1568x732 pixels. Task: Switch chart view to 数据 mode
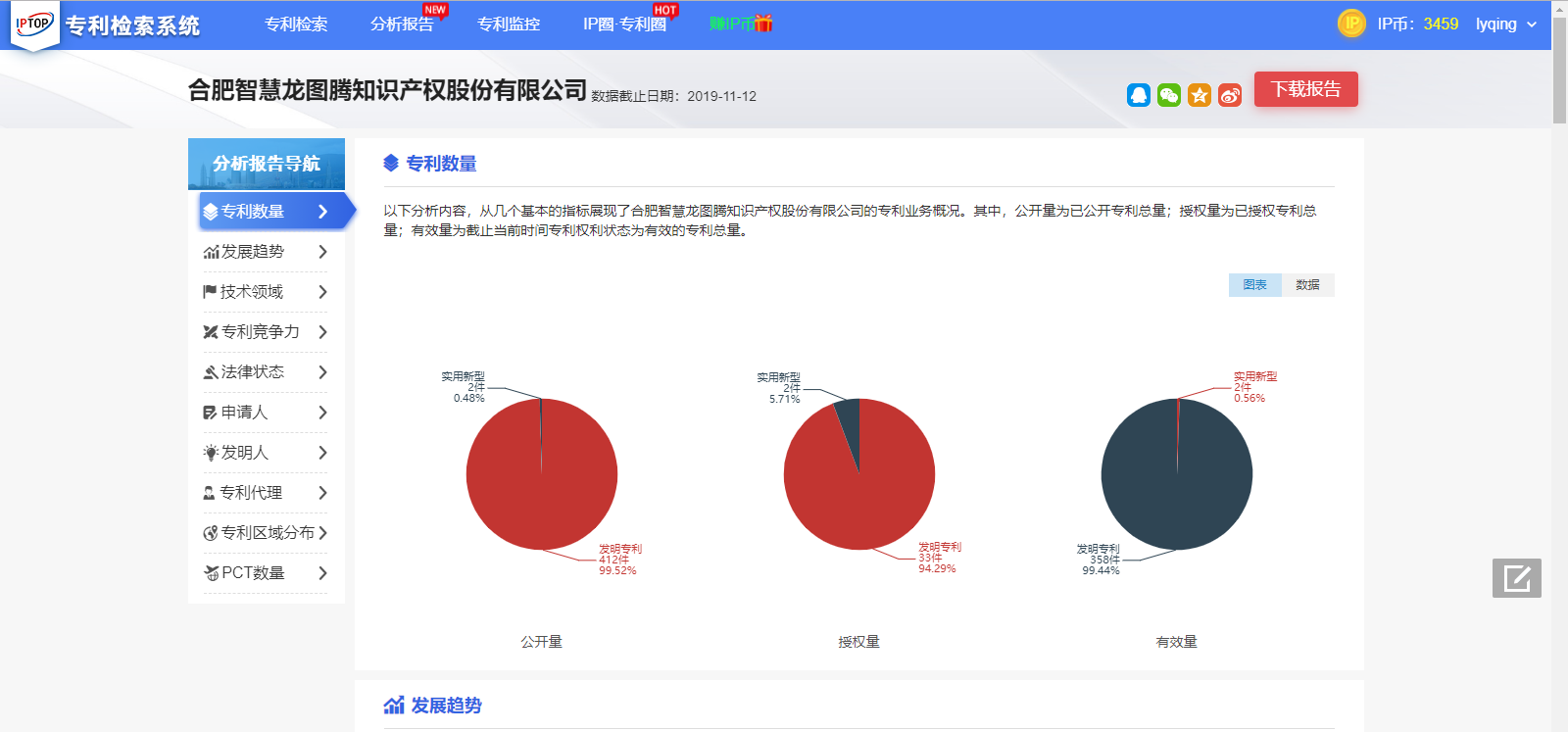click(1307, 285)
